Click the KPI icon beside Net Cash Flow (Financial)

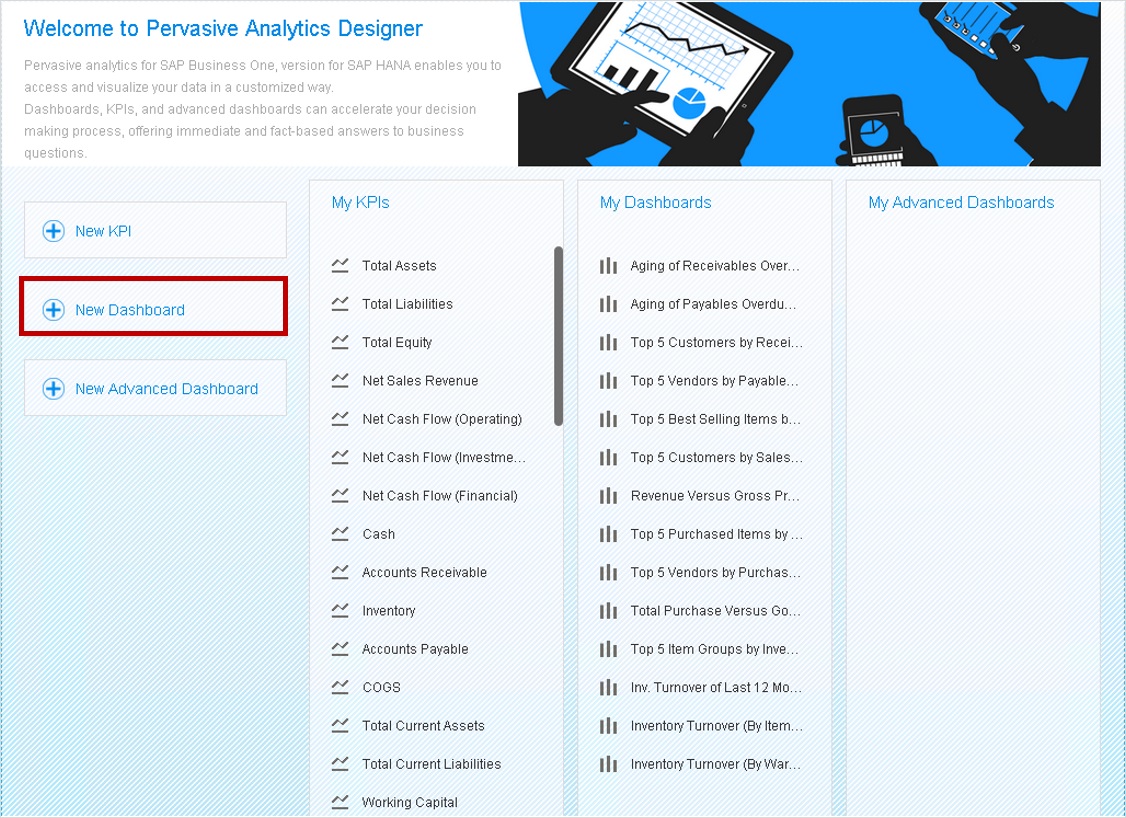[x=340, y=496]
